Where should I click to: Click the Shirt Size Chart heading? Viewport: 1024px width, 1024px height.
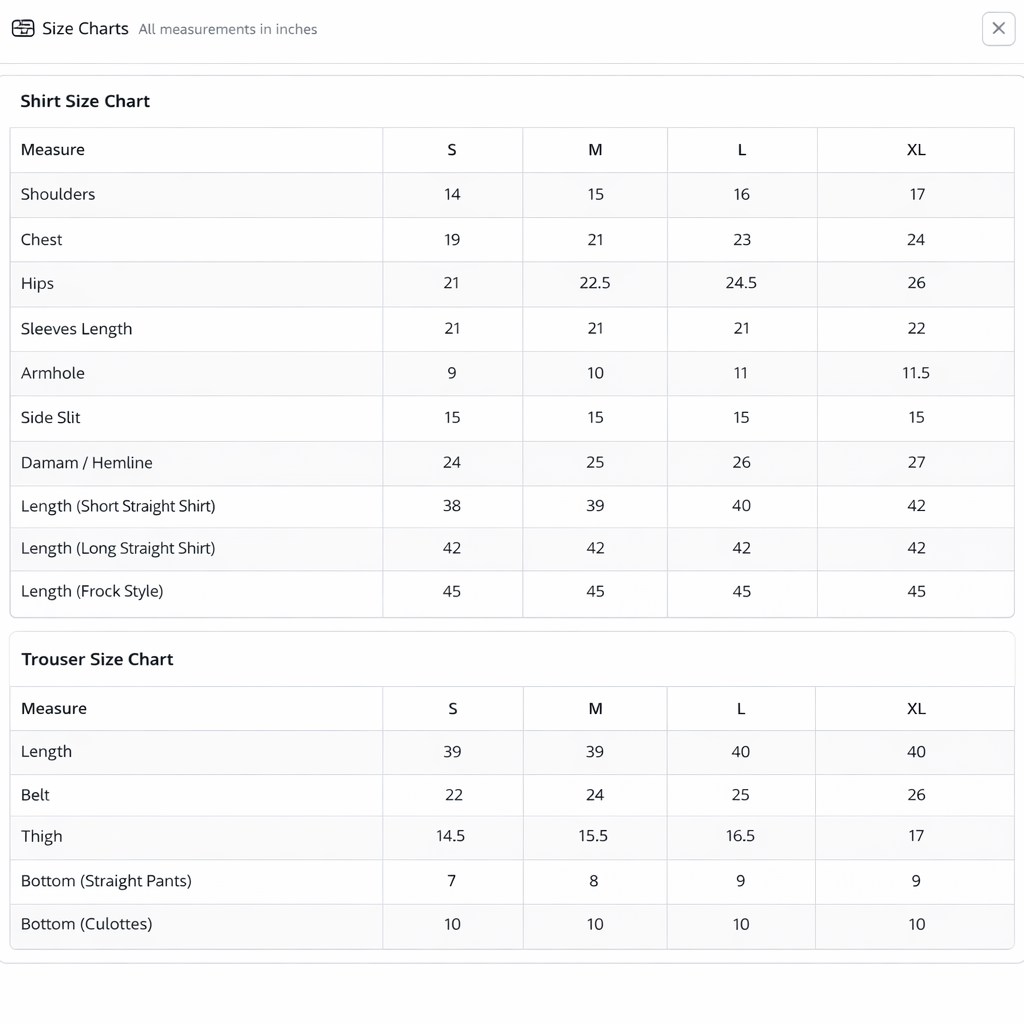[85, 101]
